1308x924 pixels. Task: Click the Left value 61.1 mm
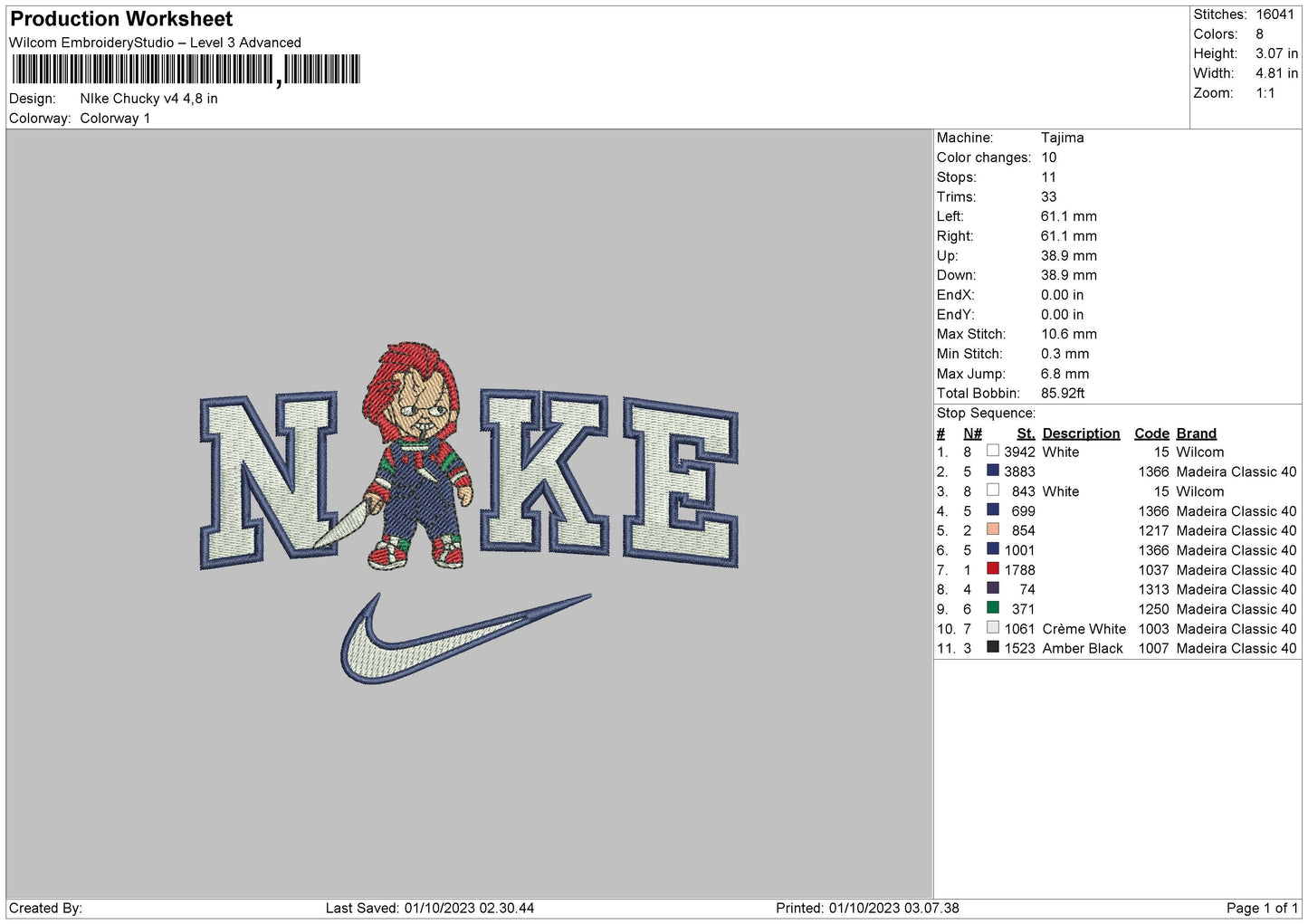pos(1068,216)
